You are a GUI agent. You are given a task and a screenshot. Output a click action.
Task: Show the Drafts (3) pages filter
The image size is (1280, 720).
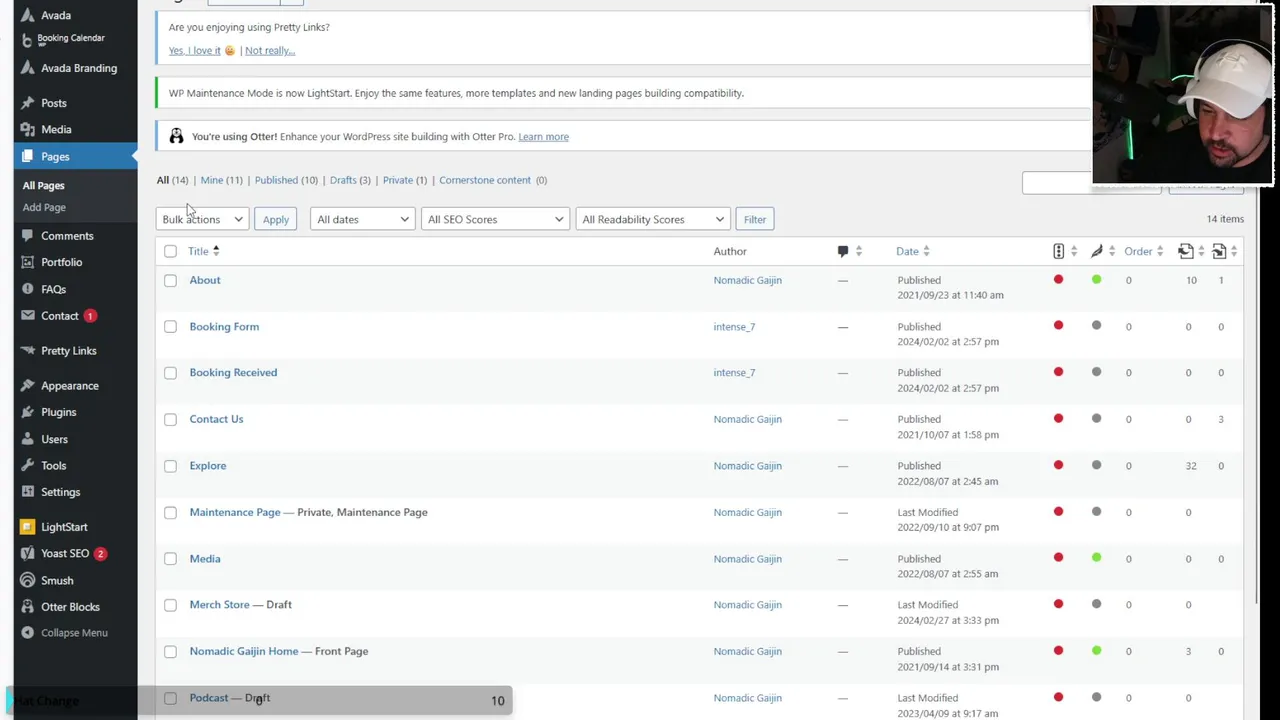[349, 180]
